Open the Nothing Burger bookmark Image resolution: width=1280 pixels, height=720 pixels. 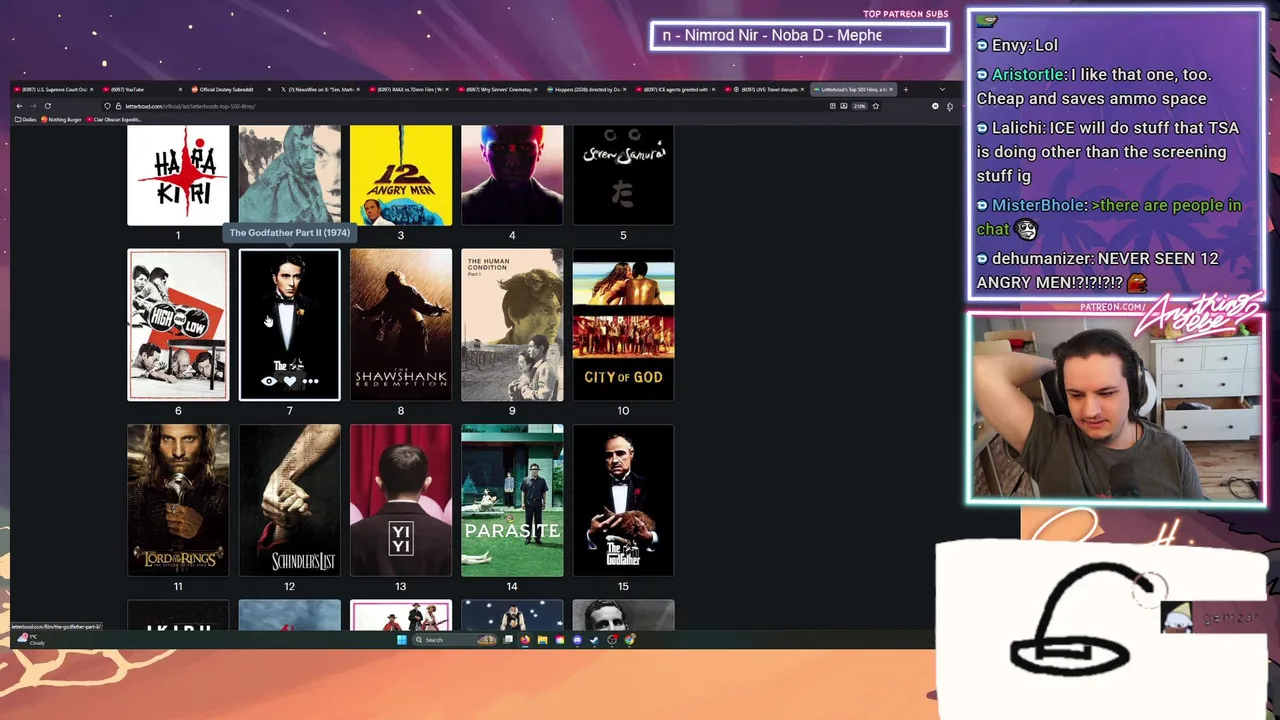[x=62, y=119]
